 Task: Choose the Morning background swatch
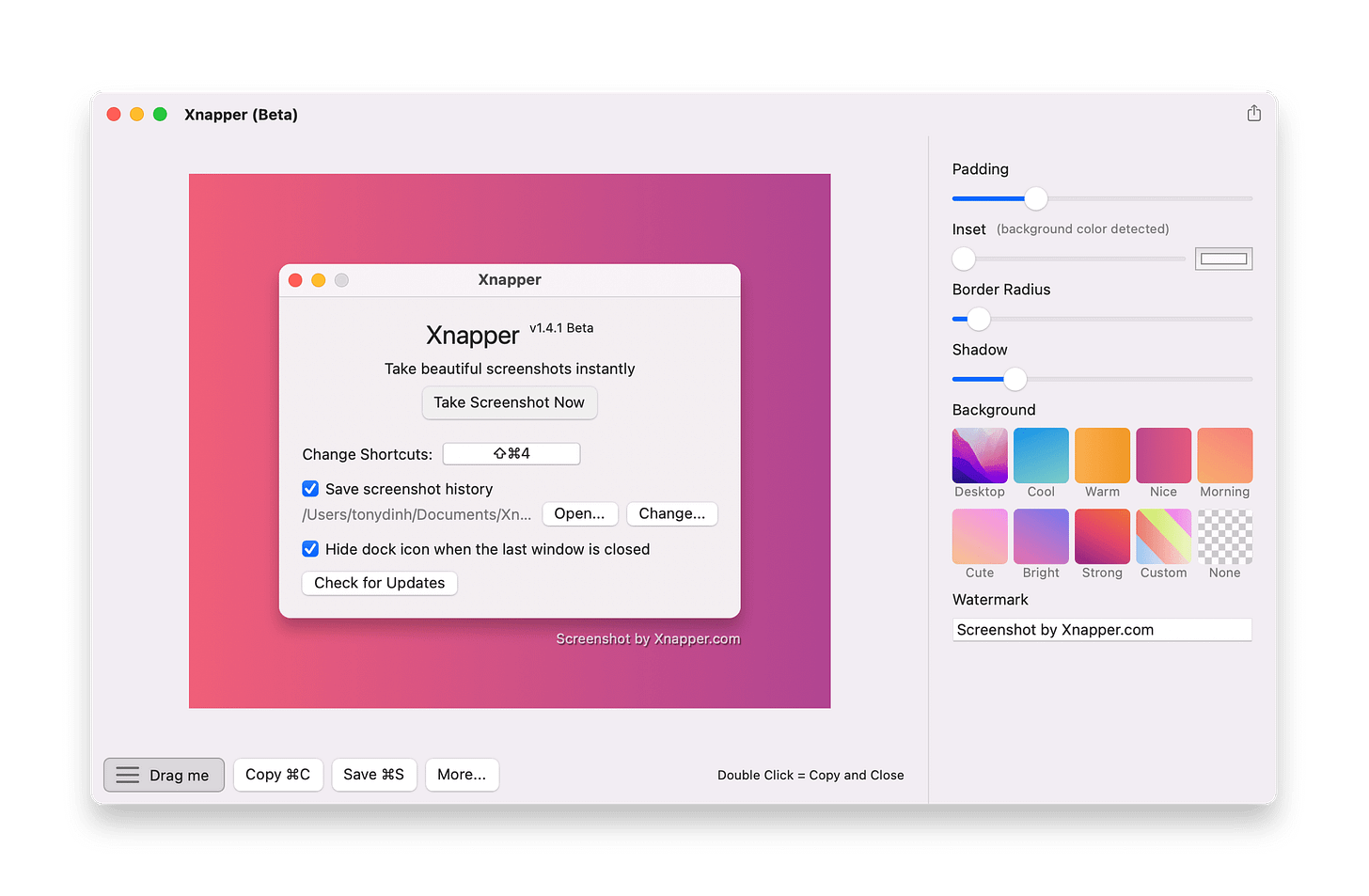(1224, 455)
